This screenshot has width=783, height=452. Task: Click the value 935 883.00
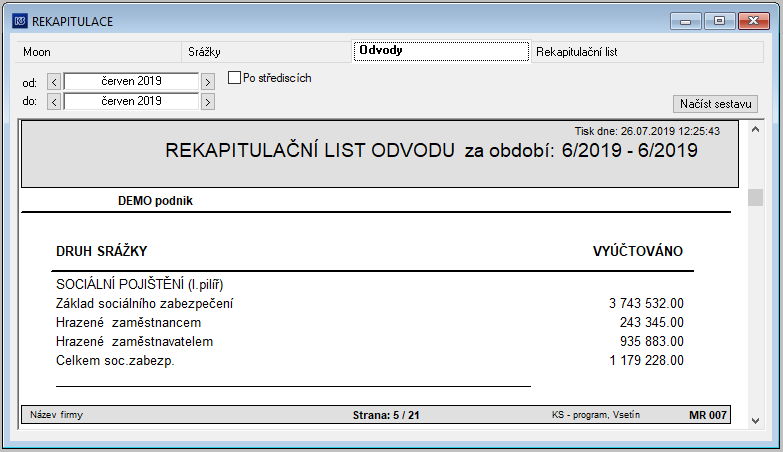pos(652,342)
